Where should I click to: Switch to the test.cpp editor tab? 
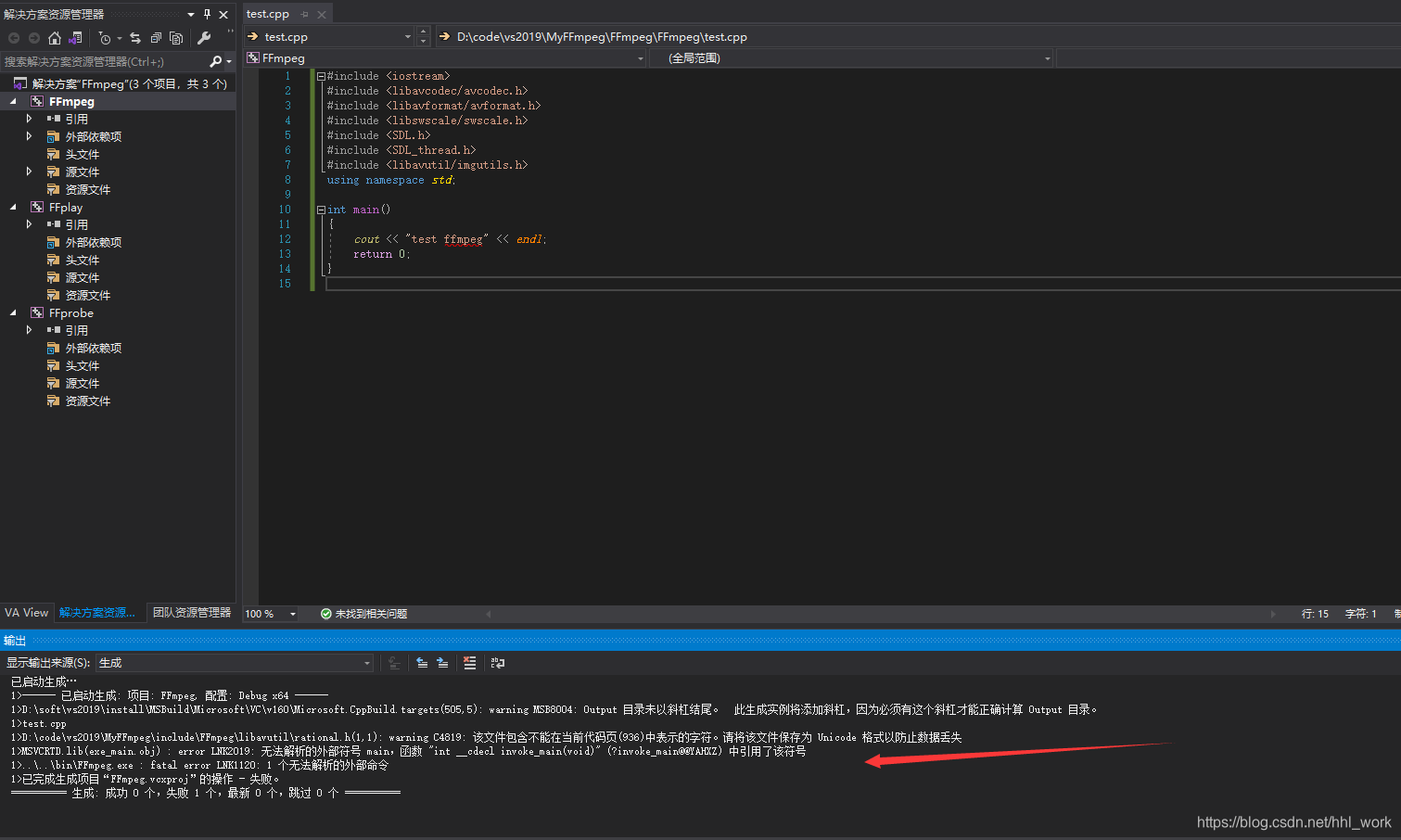[x=268, y=14]
